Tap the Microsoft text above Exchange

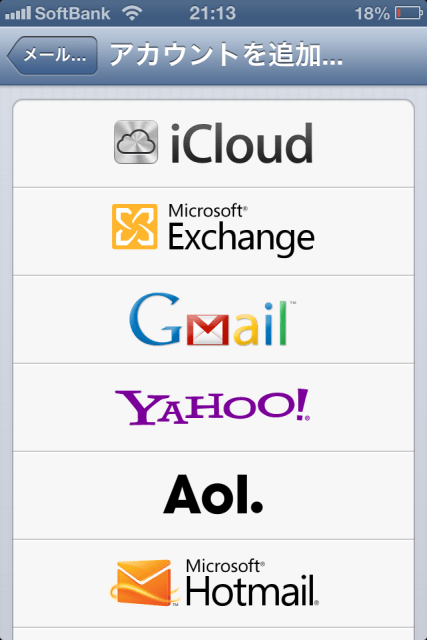click(x=207, y=211)
